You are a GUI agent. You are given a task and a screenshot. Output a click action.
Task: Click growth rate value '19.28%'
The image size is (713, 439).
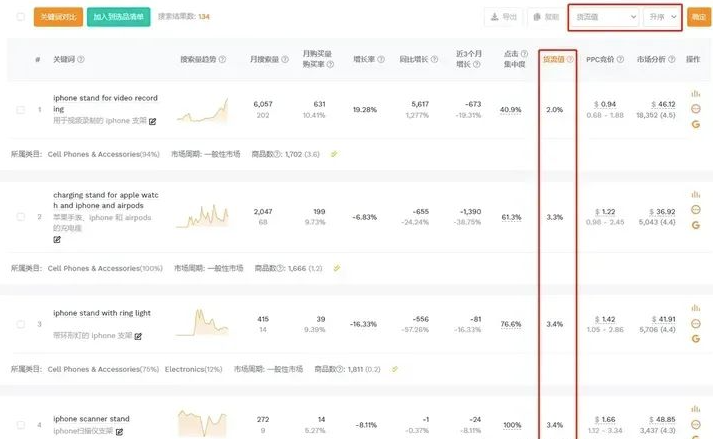tap(365, 110)
